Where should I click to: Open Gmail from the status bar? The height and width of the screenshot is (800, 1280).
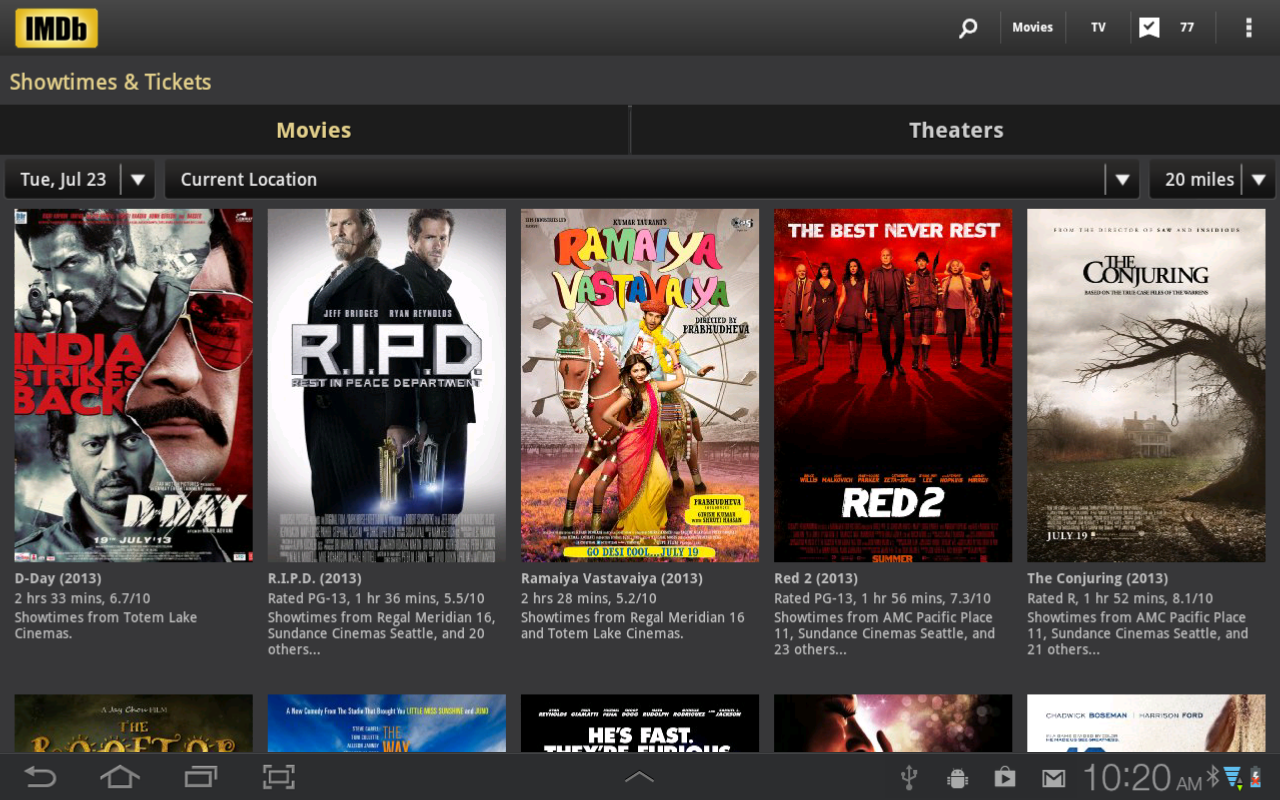pos(1053,776)
